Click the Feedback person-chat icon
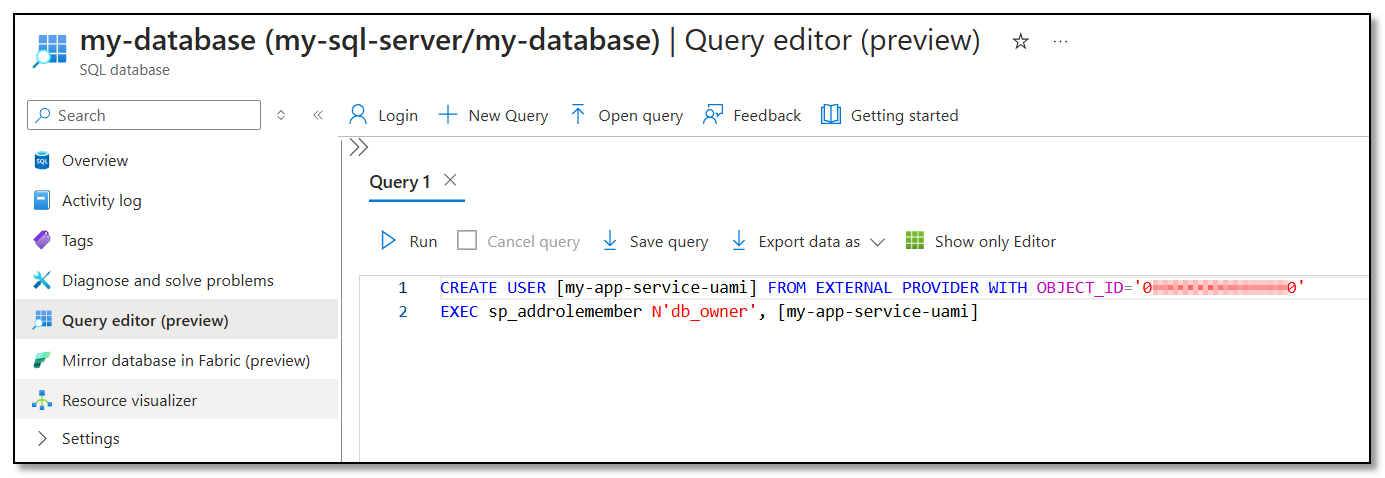This screenshot has height=478, width=1385. [x=713, y=115]
